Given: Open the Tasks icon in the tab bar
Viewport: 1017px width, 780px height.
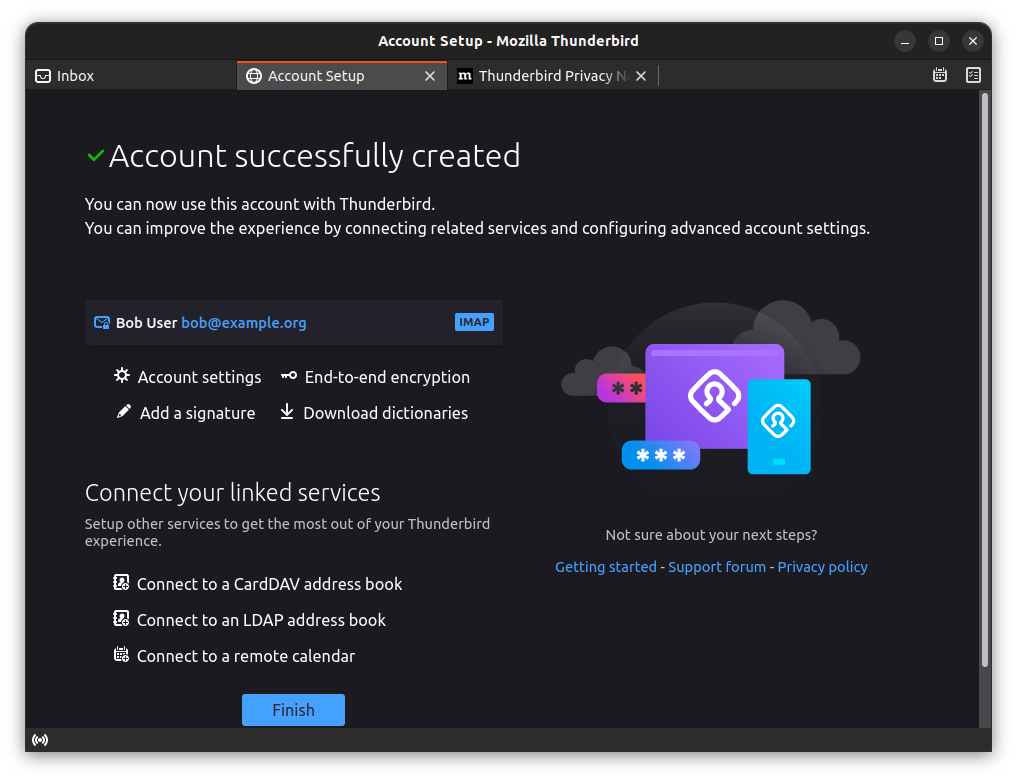Looking at the screenshot, I should tap(972, 75).
